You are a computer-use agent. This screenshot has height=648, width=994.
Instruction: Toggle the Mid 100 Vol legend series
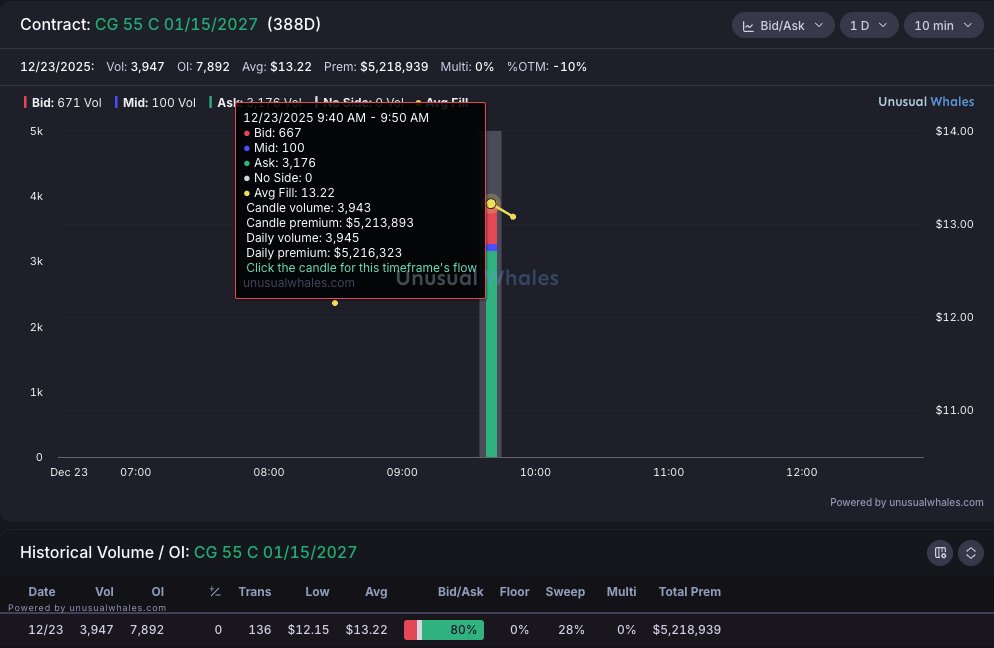pos(155,103)
